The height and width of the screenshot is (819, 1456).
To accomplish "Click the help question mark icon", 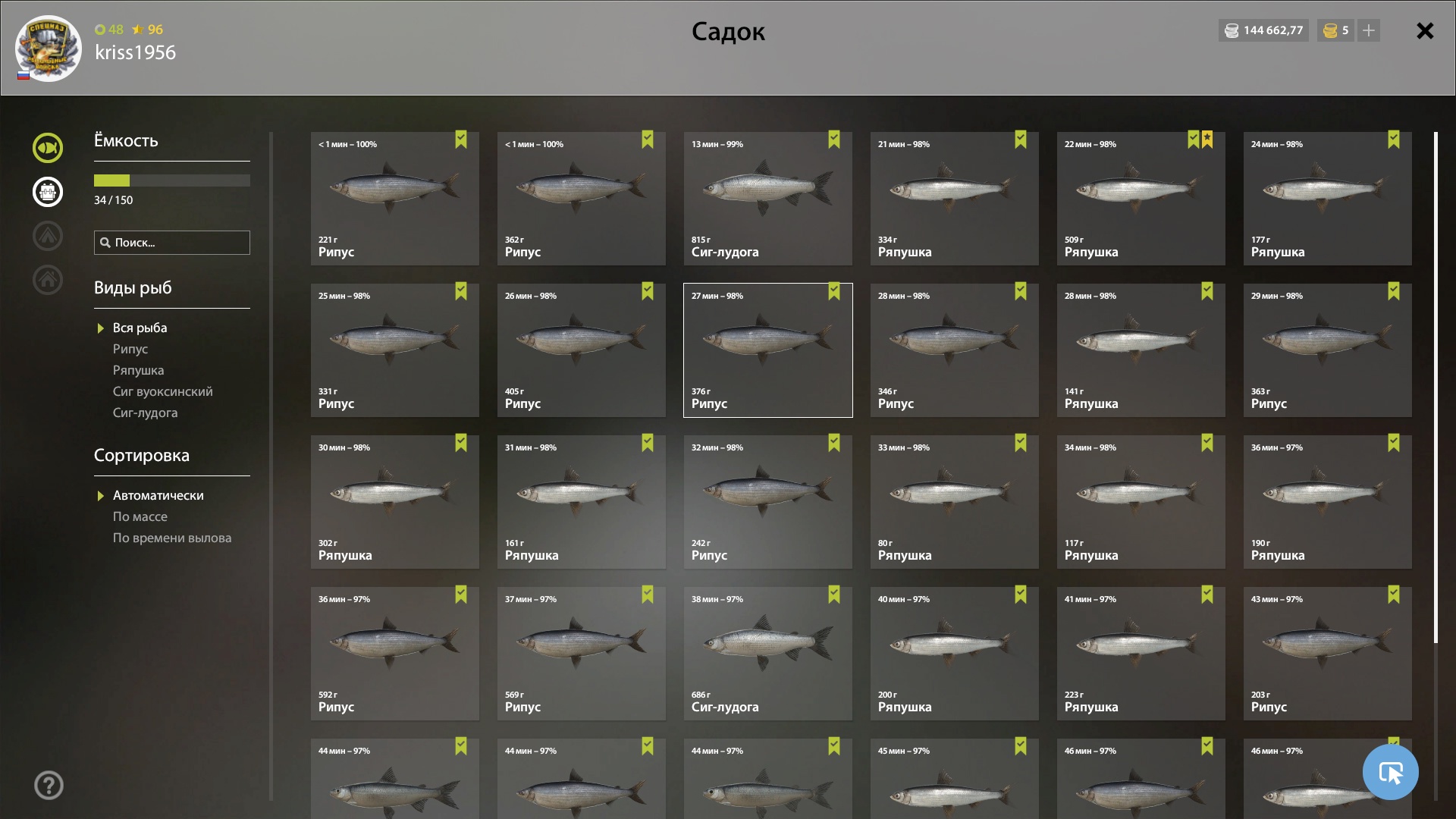I will (x=49, y=786).
